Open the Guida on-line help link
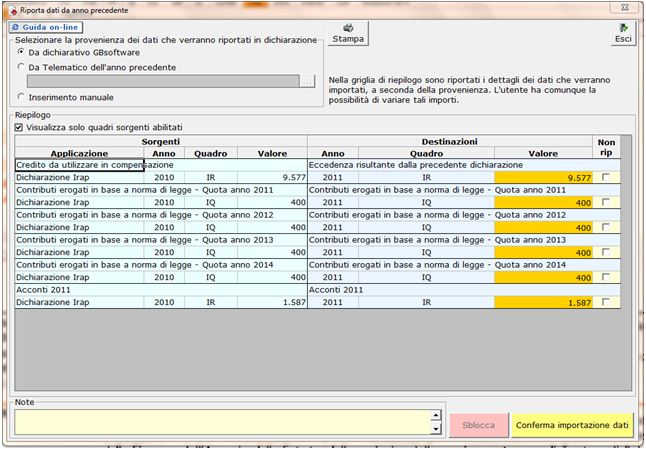The width and height of the screenshot is (646, 449). coord(46,27)
